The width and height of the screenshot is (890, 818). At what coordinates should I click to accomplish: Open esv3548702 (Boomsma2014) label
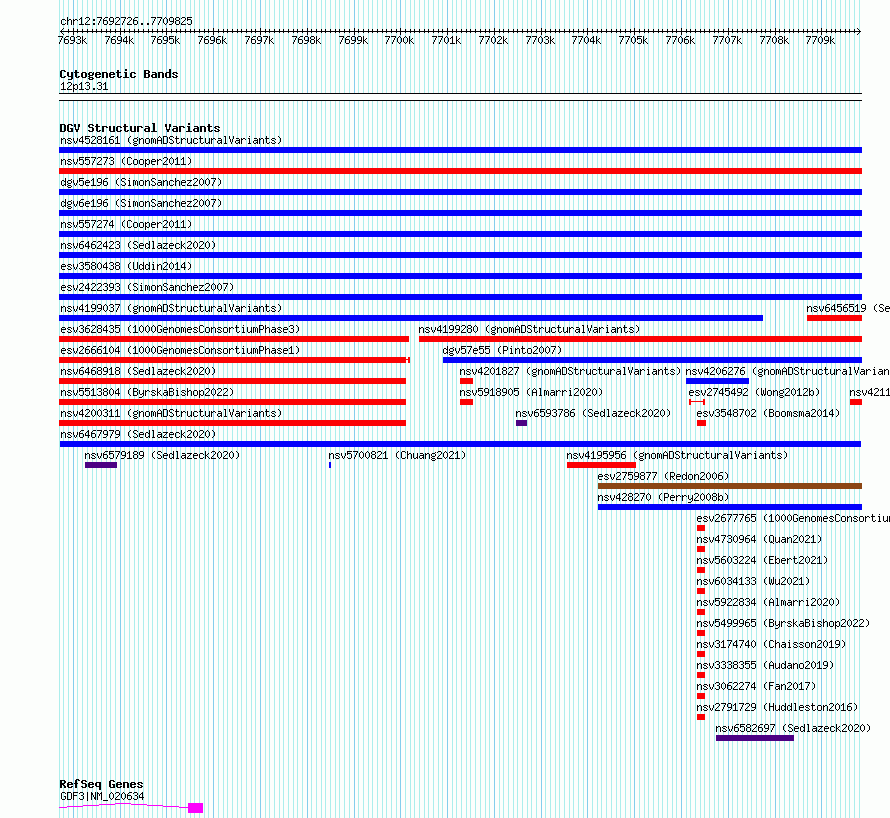tap(768, 413)
